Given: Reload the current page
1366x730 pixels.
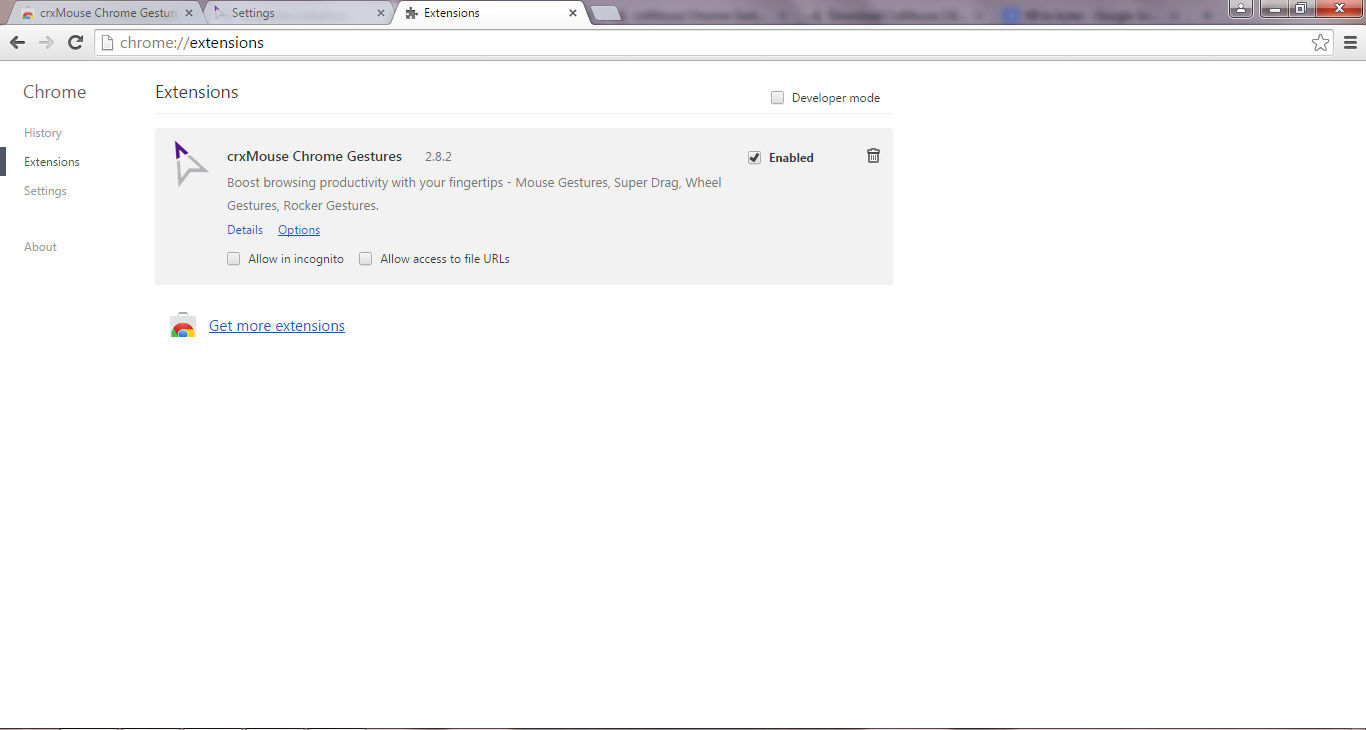Looking at the screenshot, I should click(75, 42).
